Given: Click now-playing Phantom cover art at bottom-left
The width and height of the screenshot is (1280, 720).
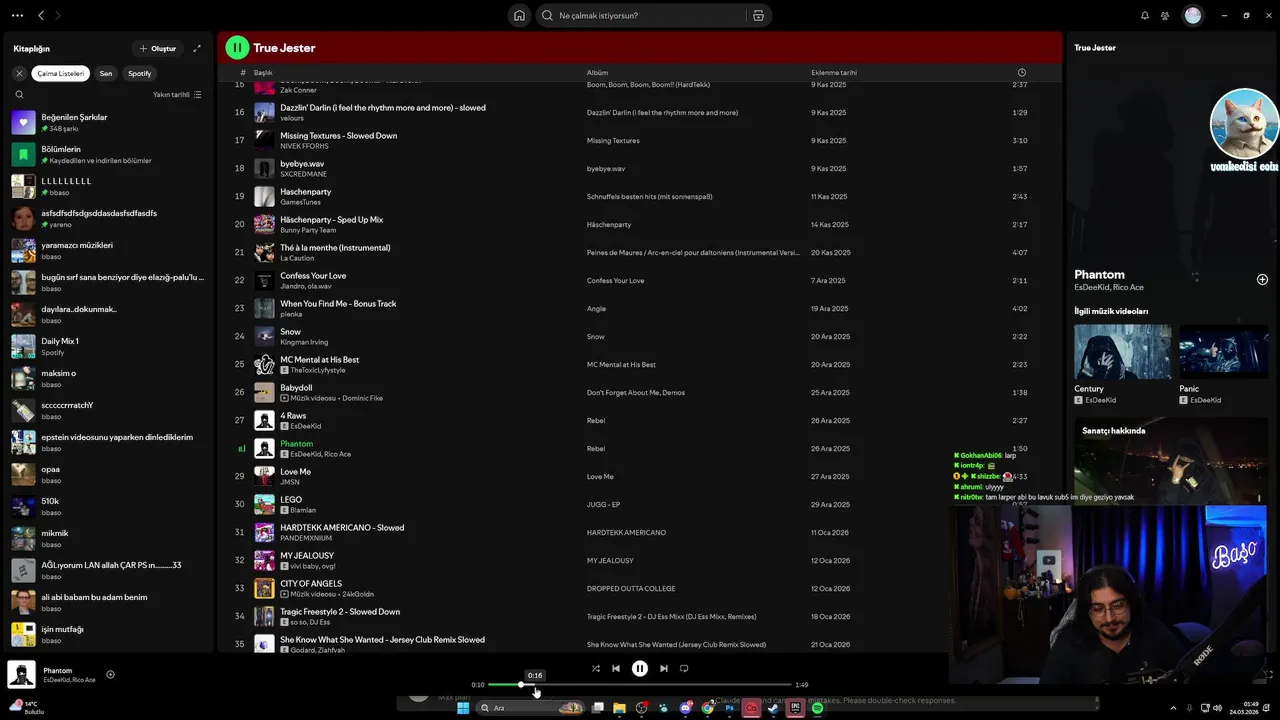Looking at the screenshot, I should click(21, 674).
